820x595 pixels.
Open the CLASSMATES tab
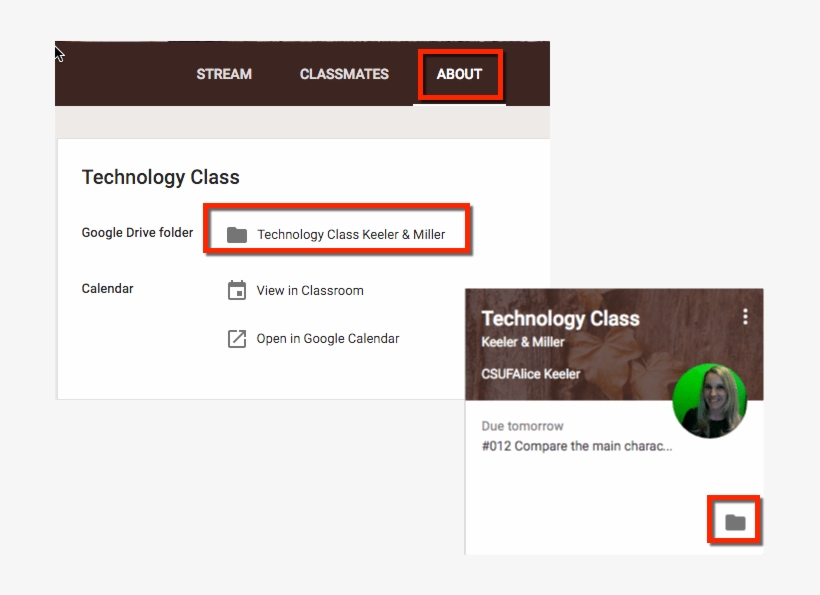[x=344, y=74]
